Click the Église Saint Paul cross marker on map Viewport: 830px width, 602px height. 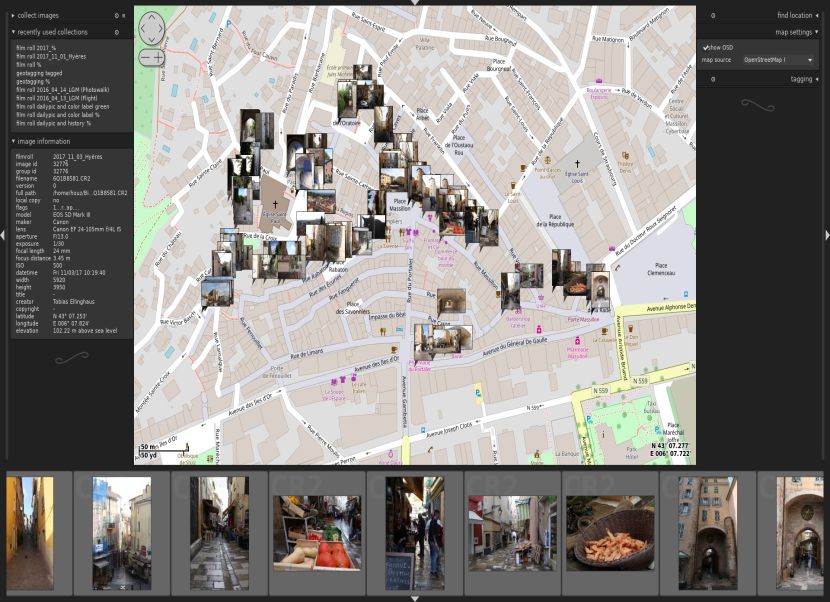coord(275,204)
